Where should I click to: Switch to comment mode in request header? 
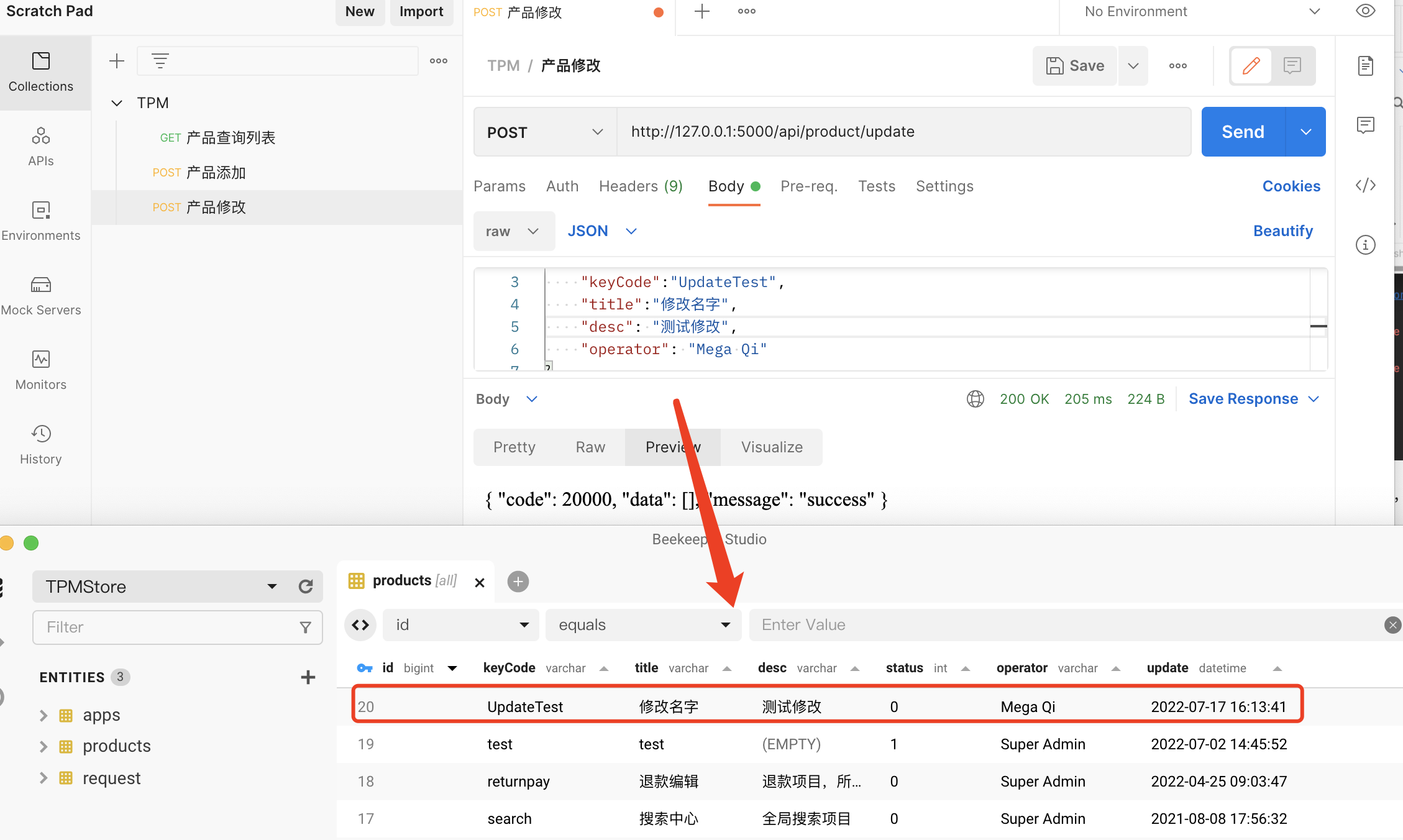[1292, 66]
